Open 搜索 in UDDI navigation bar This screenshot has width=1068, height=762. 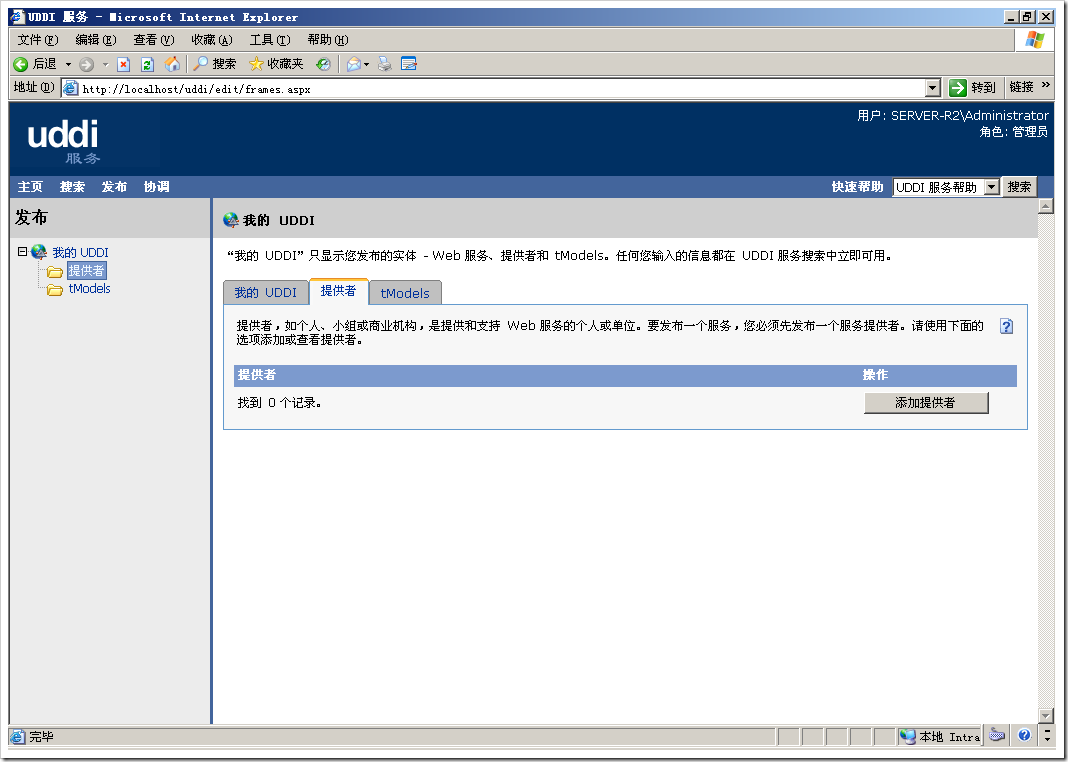click(x=72, y=187)
